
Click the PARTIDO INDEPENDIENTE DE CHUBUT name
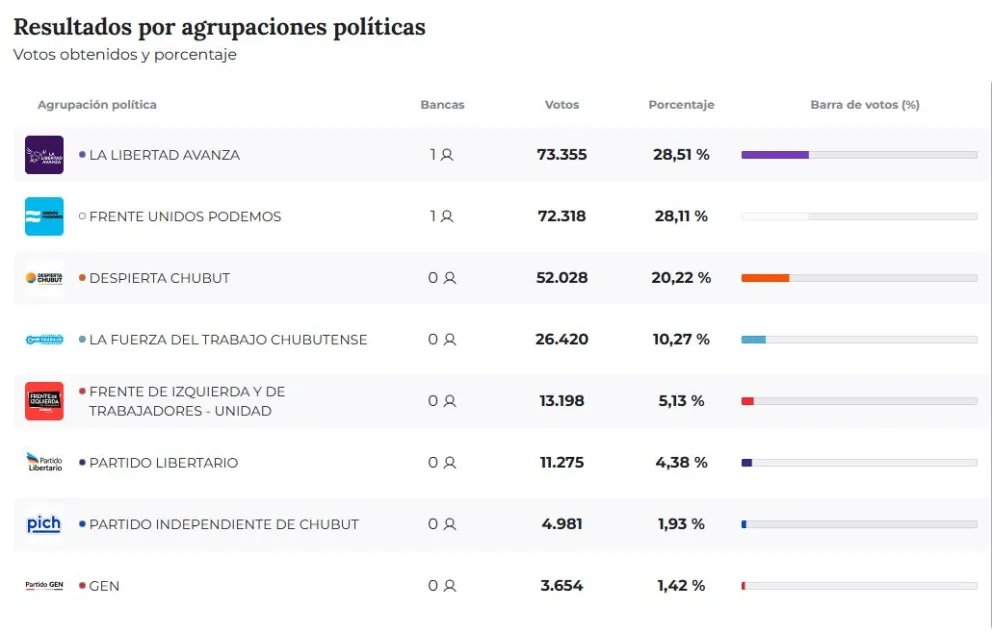coord(223,524)
